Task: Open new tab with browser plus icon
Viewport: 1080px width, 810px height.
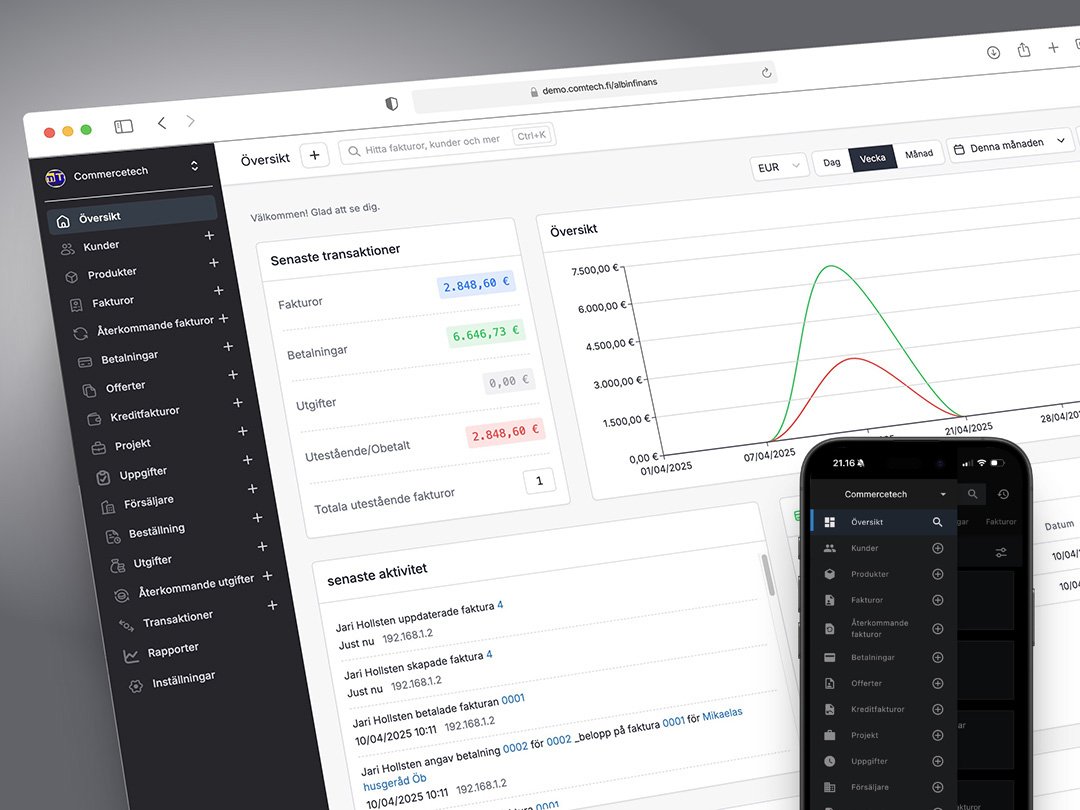Action: coord(1053,48)
